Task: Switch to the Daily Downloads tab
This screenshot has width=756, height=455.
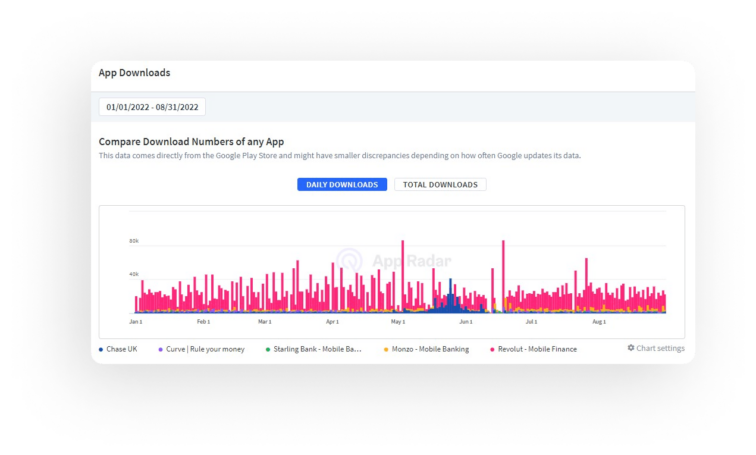Action: [x=342, y=185]
